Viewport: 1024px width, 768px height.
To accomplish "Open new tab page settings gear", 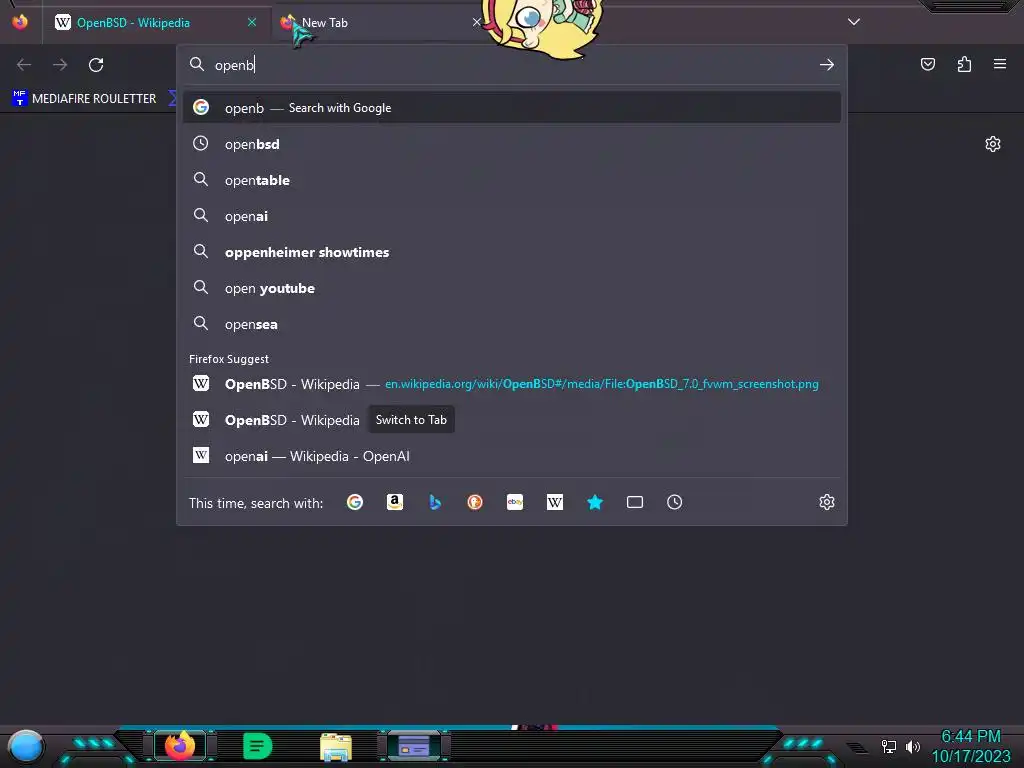I will 992,144.
